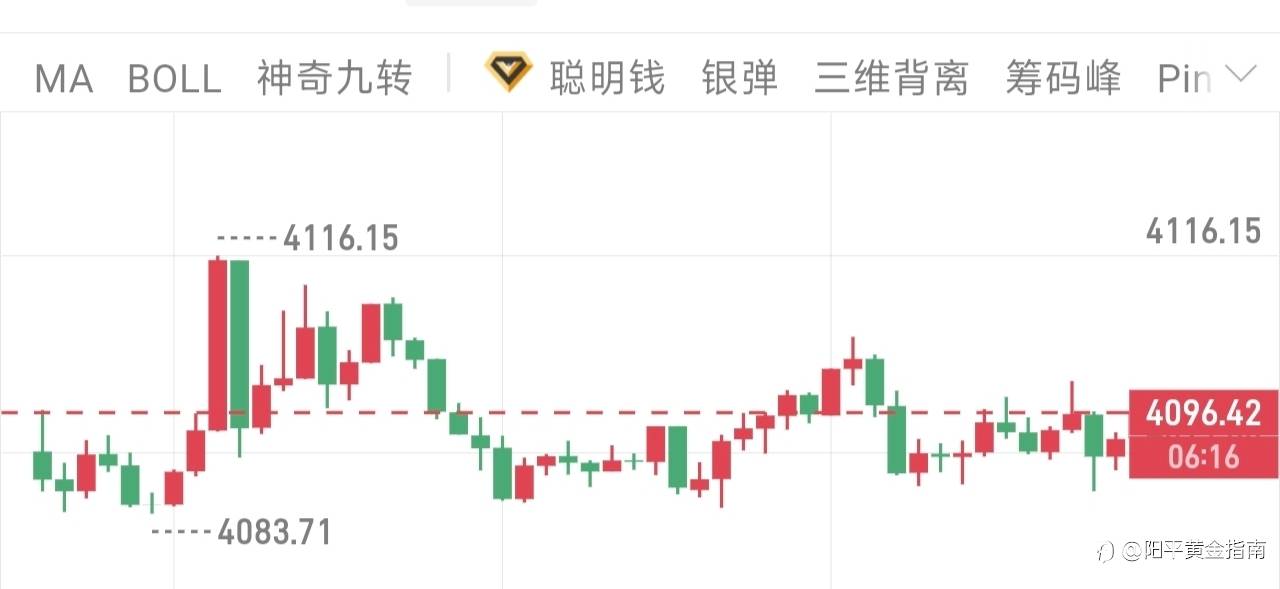Click the current price tag 4096.42
This screenshot has height=589, width=1280.
pyautogui.click(x=1203, y=412)
